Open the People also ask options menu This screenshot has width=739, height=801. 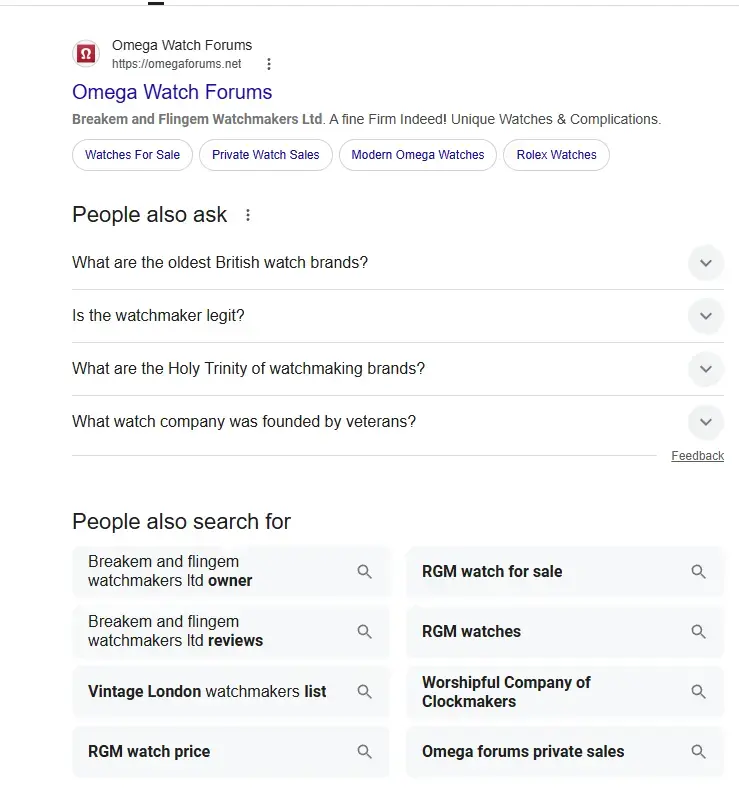[248, 215]
